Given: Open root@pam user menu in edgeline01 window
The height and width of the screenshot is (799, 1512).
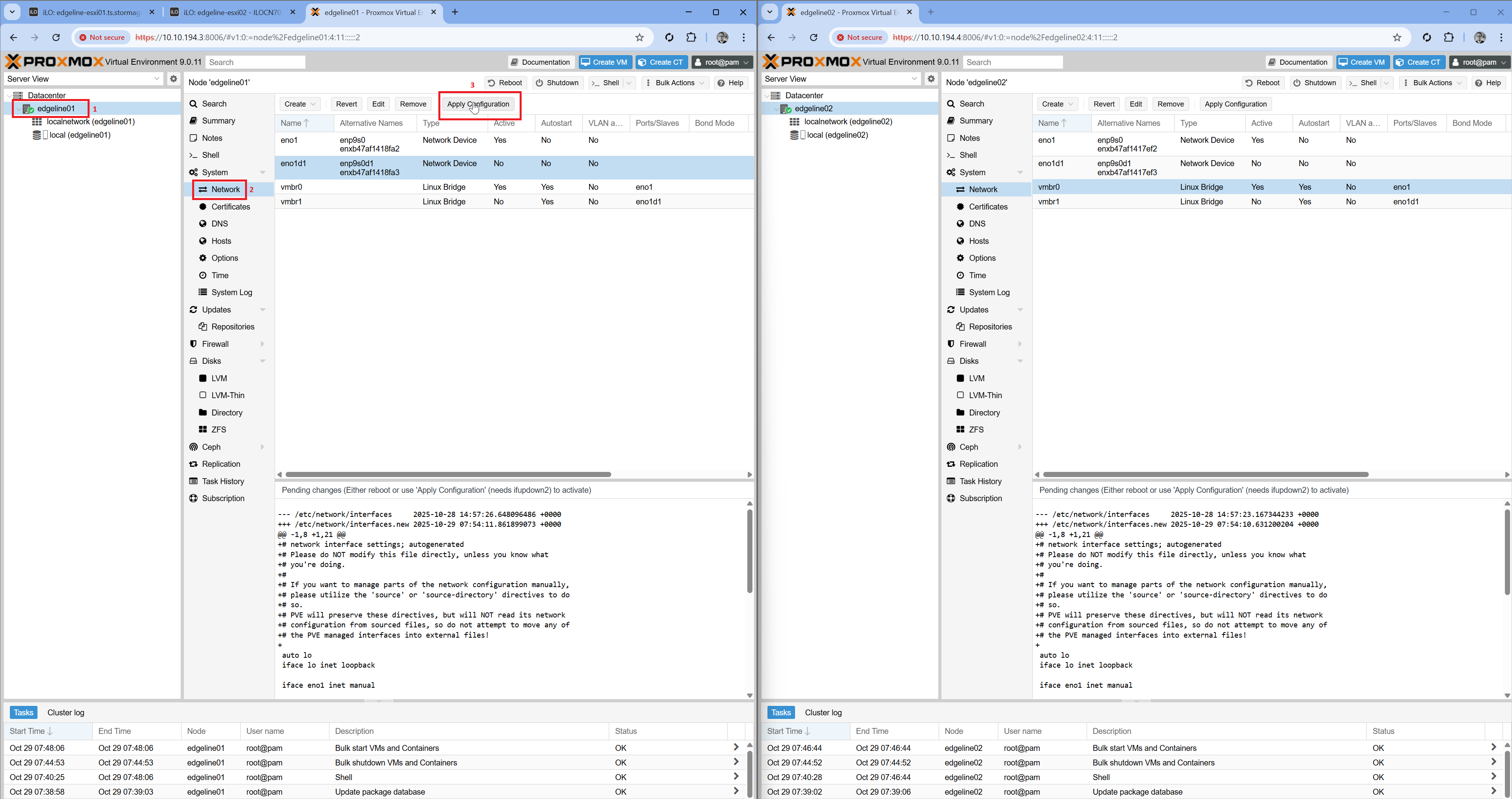Looking at the screenshot, I should [722, 62].
